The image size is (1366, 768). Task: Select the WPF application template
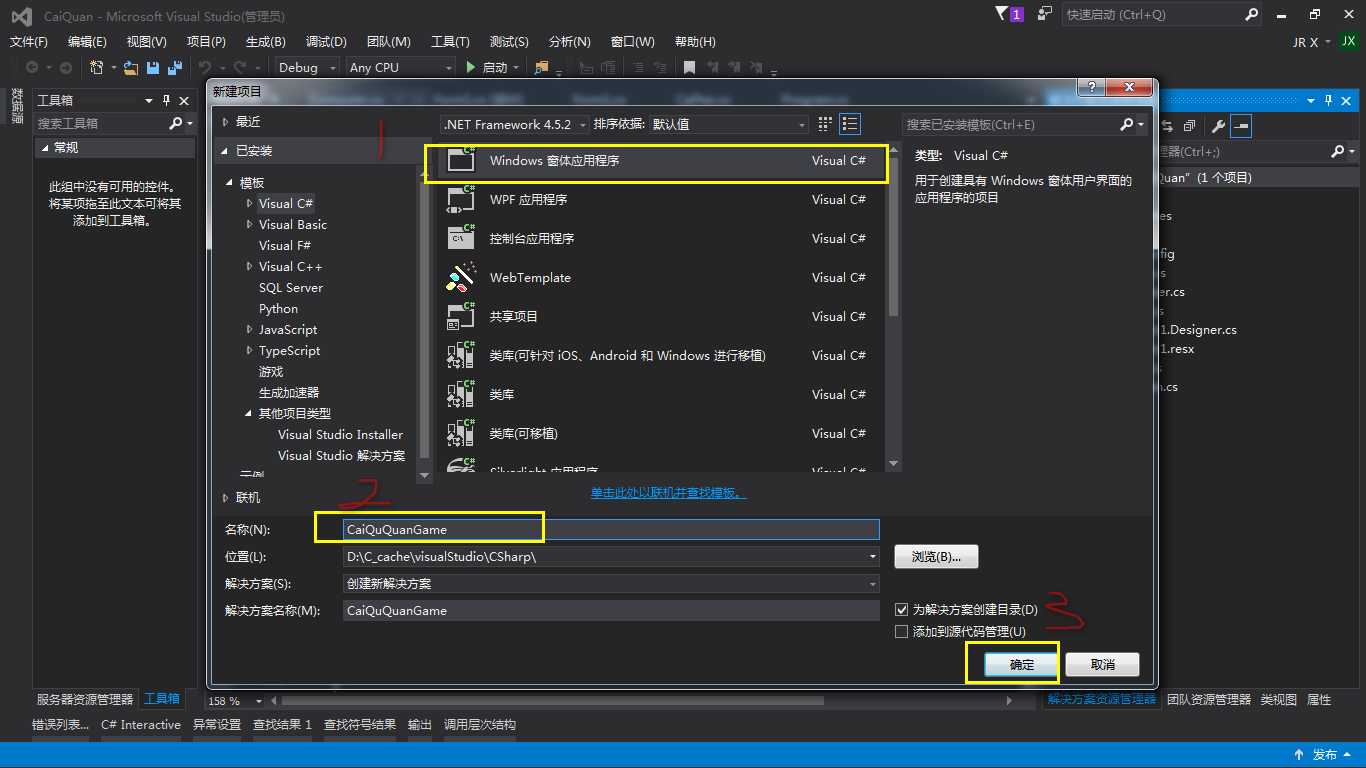(662, 199)
